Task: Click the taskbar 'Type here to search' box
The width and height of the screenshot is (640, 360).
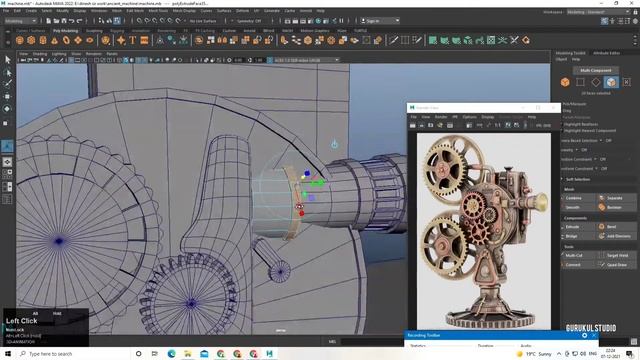Action: (73, 353)
